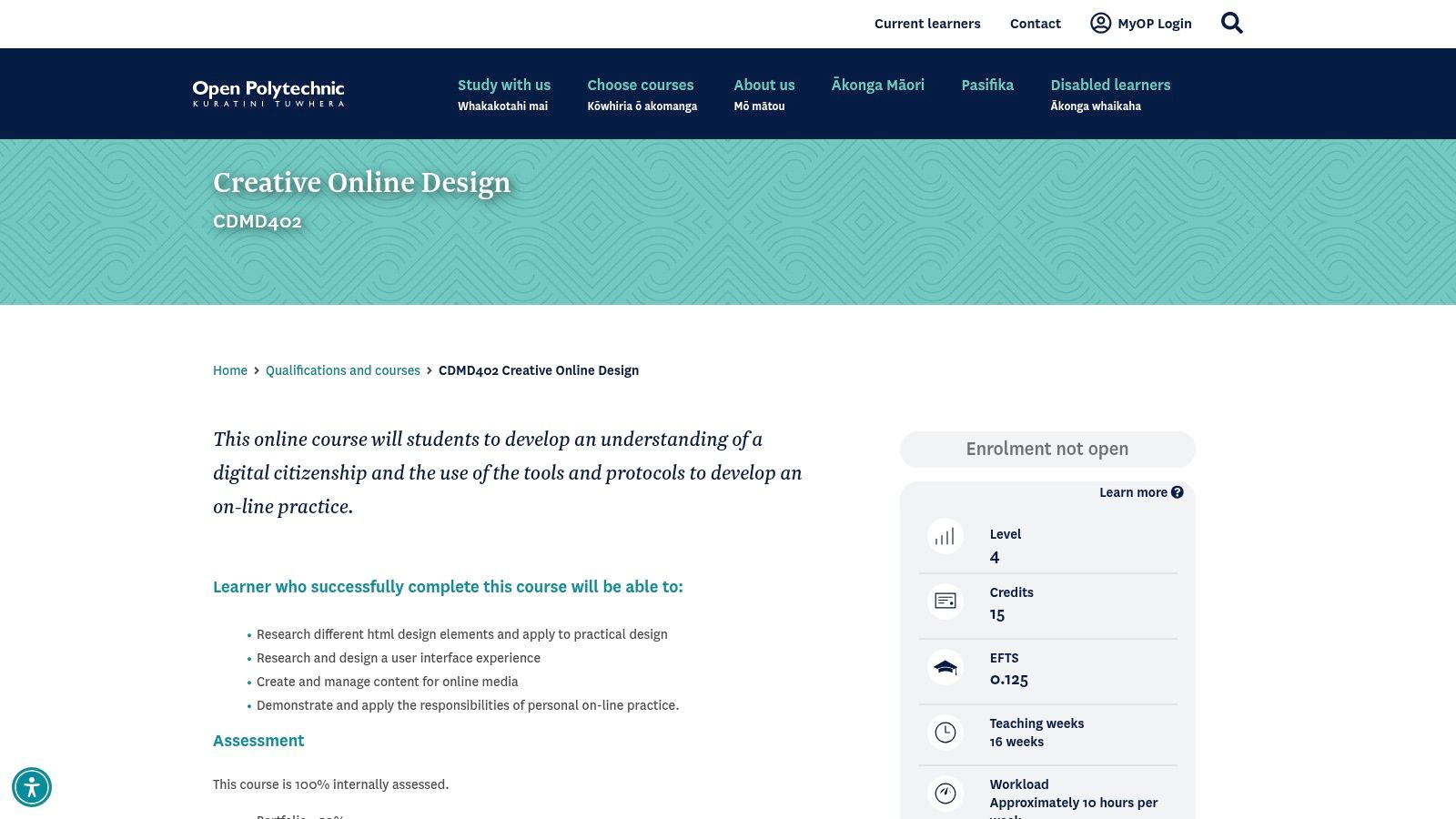Open the Ākonga Māori menu item
Viewport: 1456px width, 819px height.
coord(877,85)
